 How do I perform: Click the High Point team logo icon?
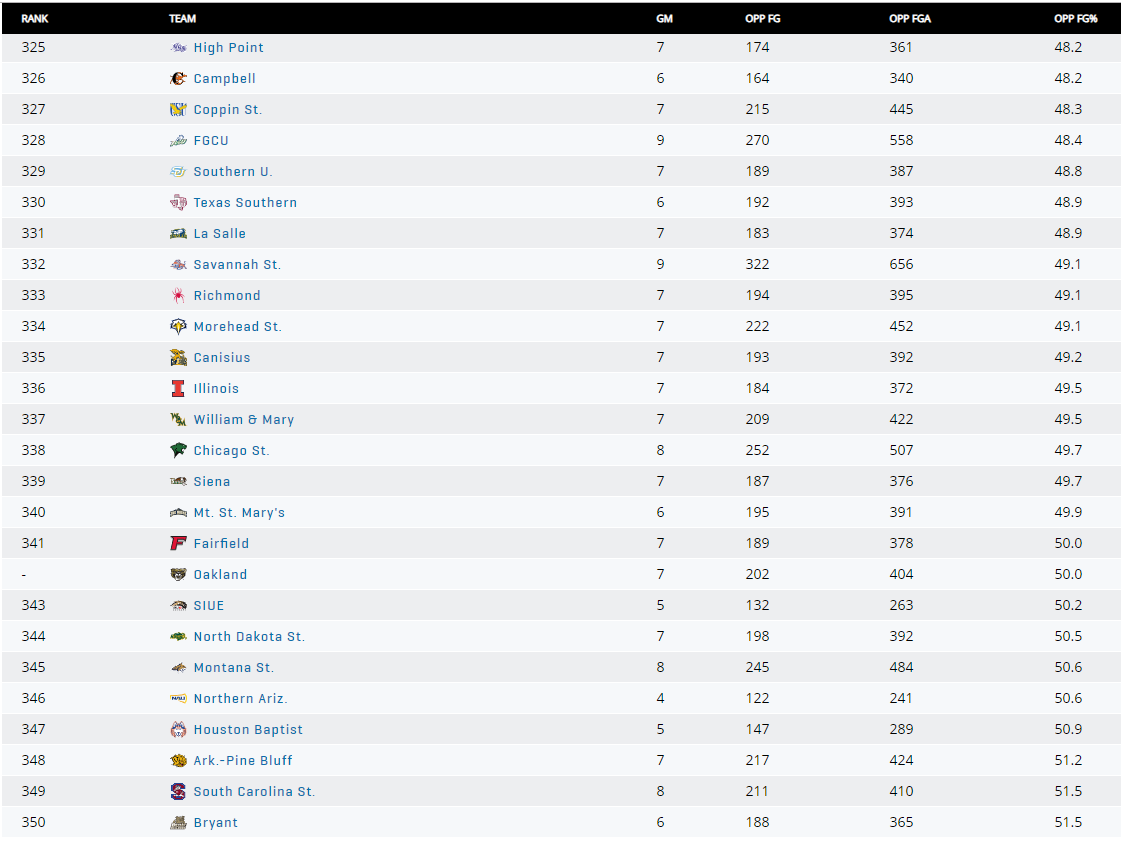[178, 48]
